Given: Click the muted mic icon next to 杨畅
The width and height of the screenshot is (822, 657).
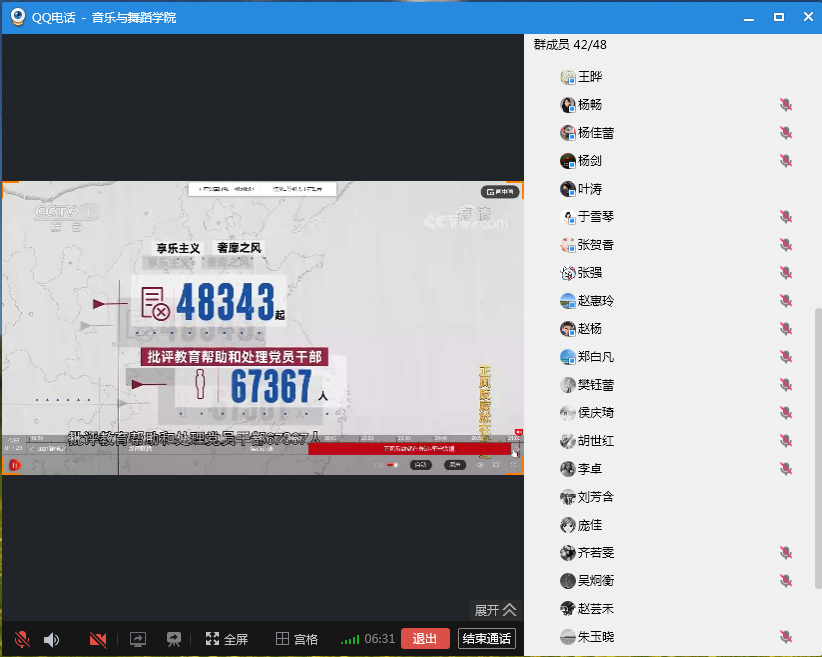Looking at the screenshot, I should (786, 105).
